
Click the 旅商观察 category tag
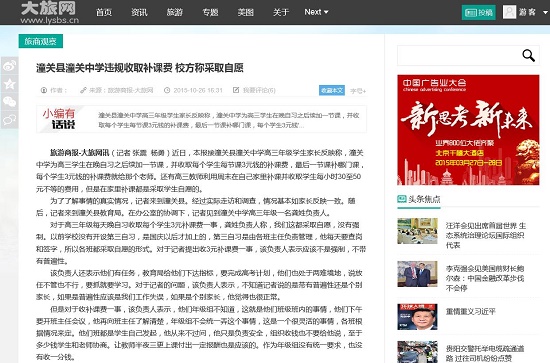(41, 41)
